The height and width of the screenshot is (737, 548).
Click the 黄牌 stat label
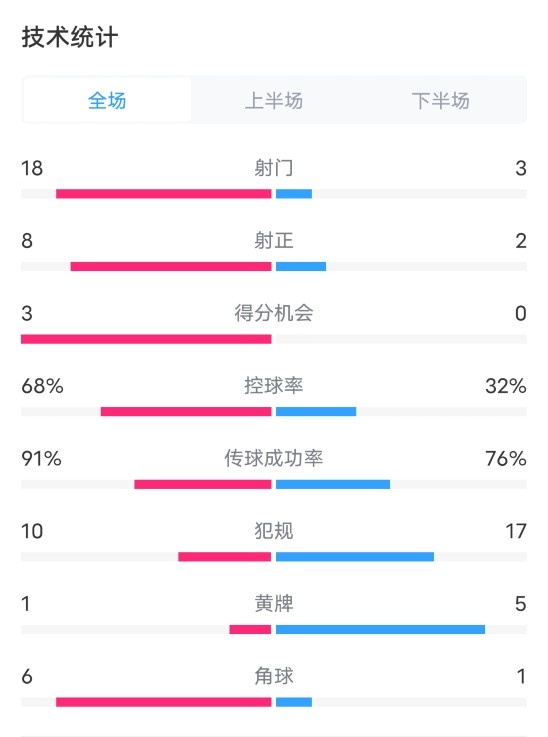[274, 604]
